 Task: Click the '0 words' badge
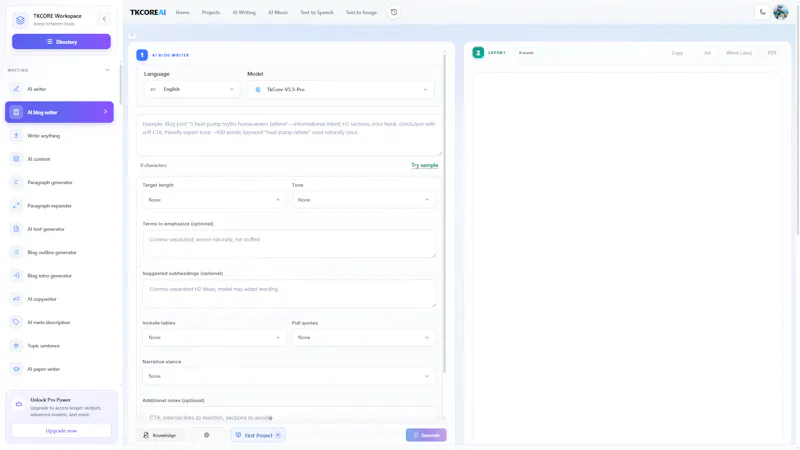[526, 53]
